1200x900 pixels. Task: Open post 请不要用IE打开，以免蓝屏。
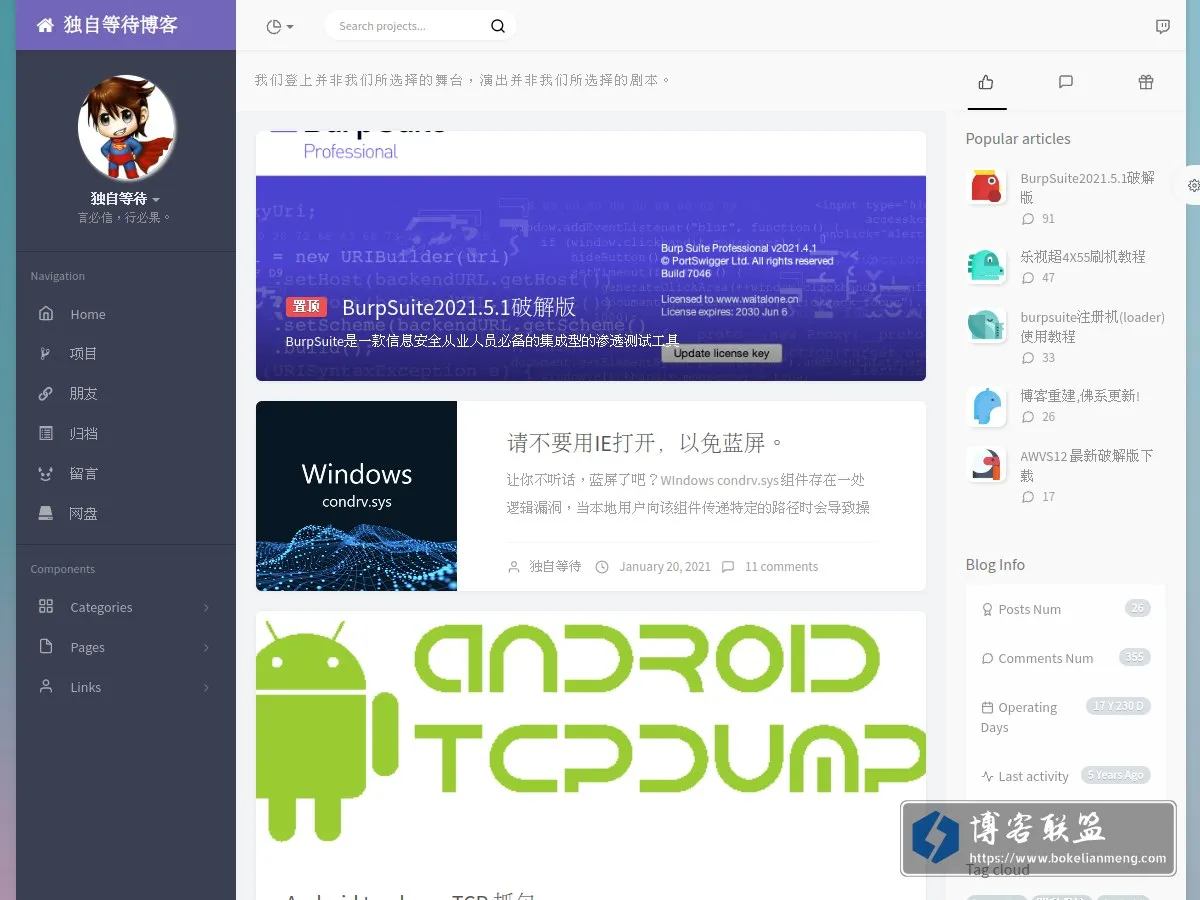point(646,443)
